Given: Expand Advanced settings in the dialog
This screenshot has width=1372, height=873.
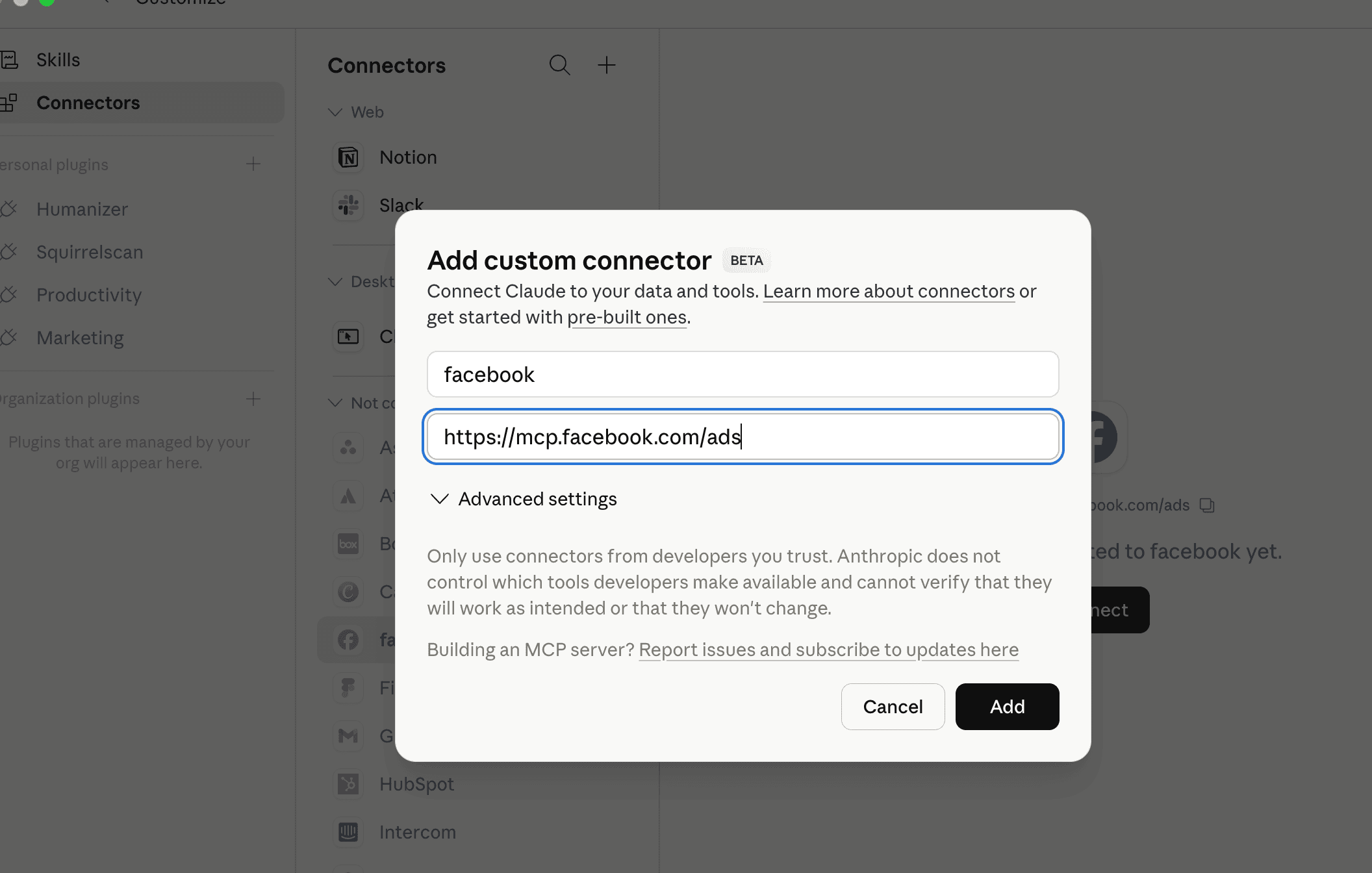Looking at the screenshot, I should 524,499.
